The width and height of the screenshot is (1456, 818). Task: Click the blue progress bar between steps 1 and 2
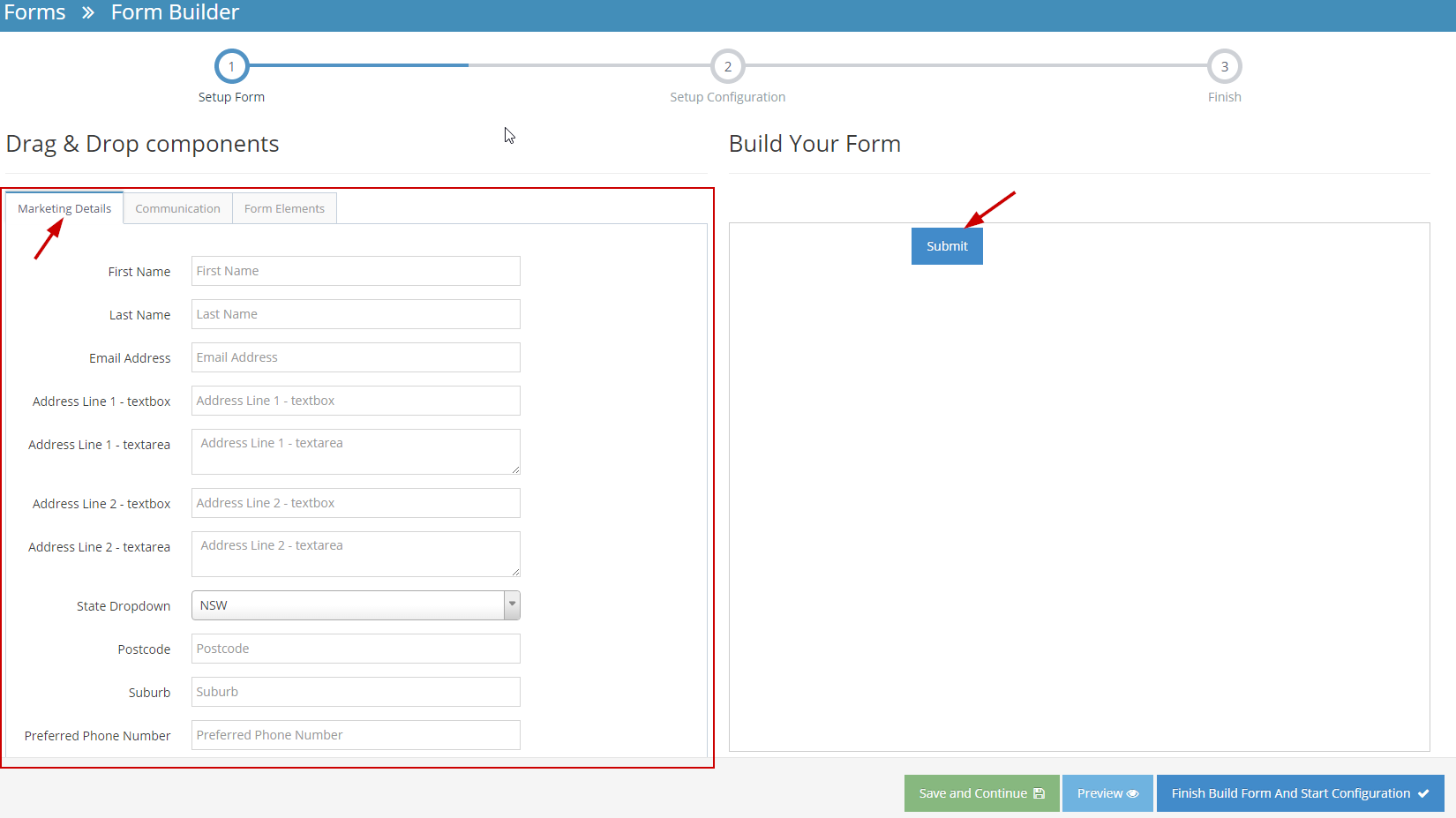click(353, 64)
